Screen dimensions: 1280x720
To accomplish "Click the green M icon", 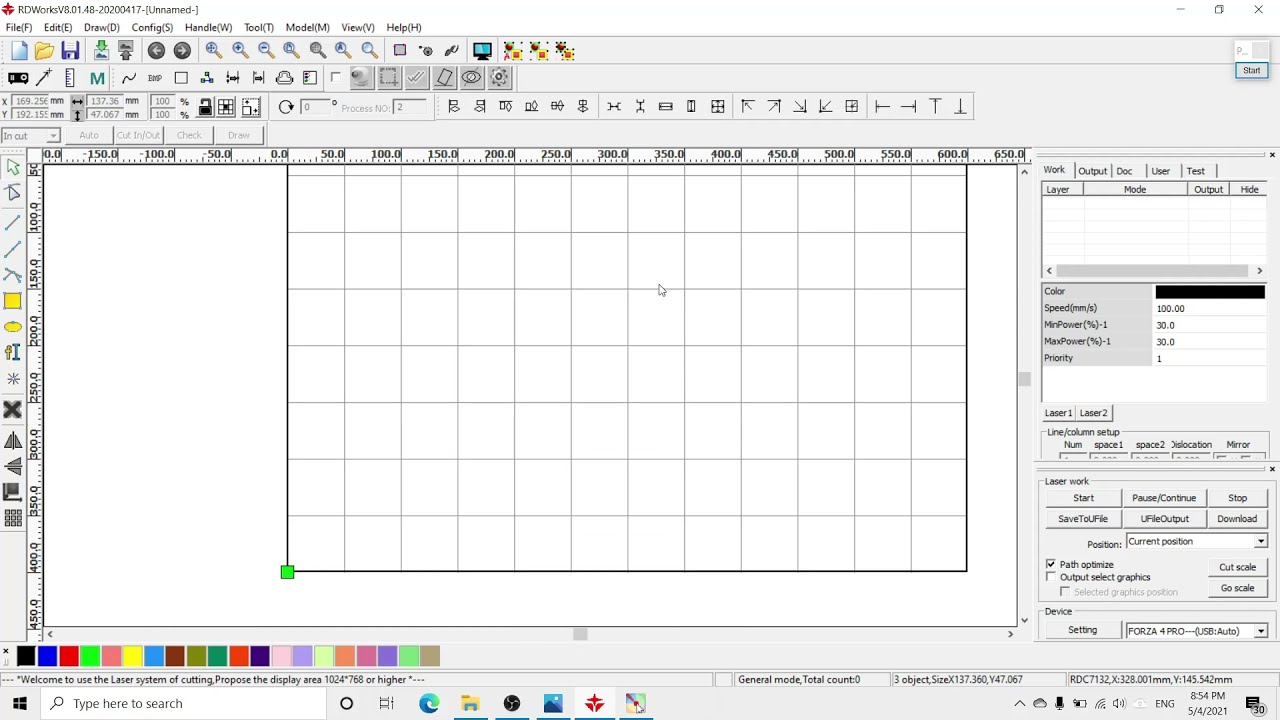I will [x=97, y=78].
